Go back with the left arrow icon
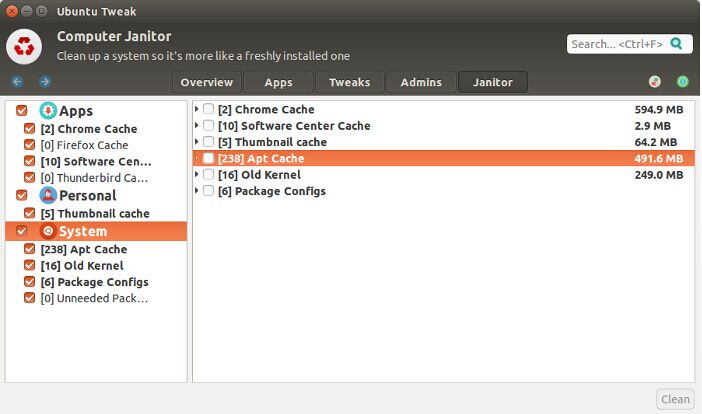Viewport: 702px width, 414px height. tap(17, 81)
